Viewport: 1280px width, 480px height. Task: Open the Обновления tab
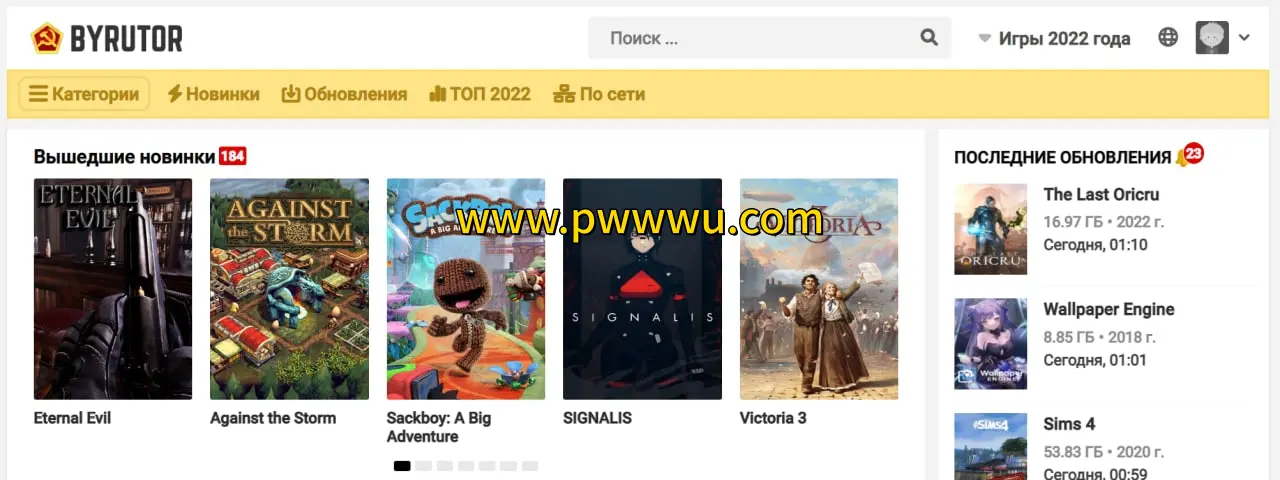click(x=344, y=94)
